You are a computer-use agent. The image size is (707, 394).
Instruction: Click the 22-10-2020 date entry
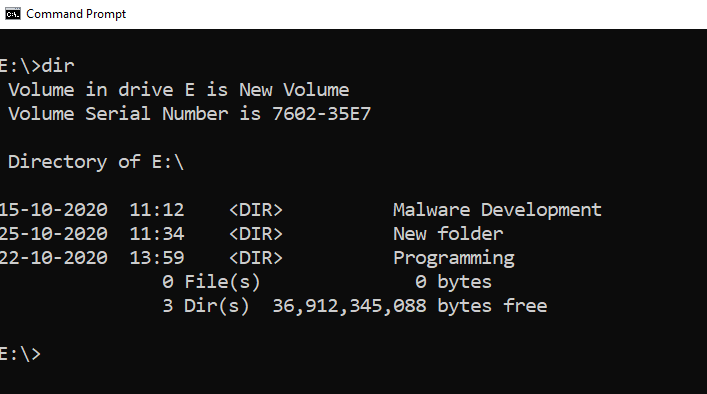[54, 258]
